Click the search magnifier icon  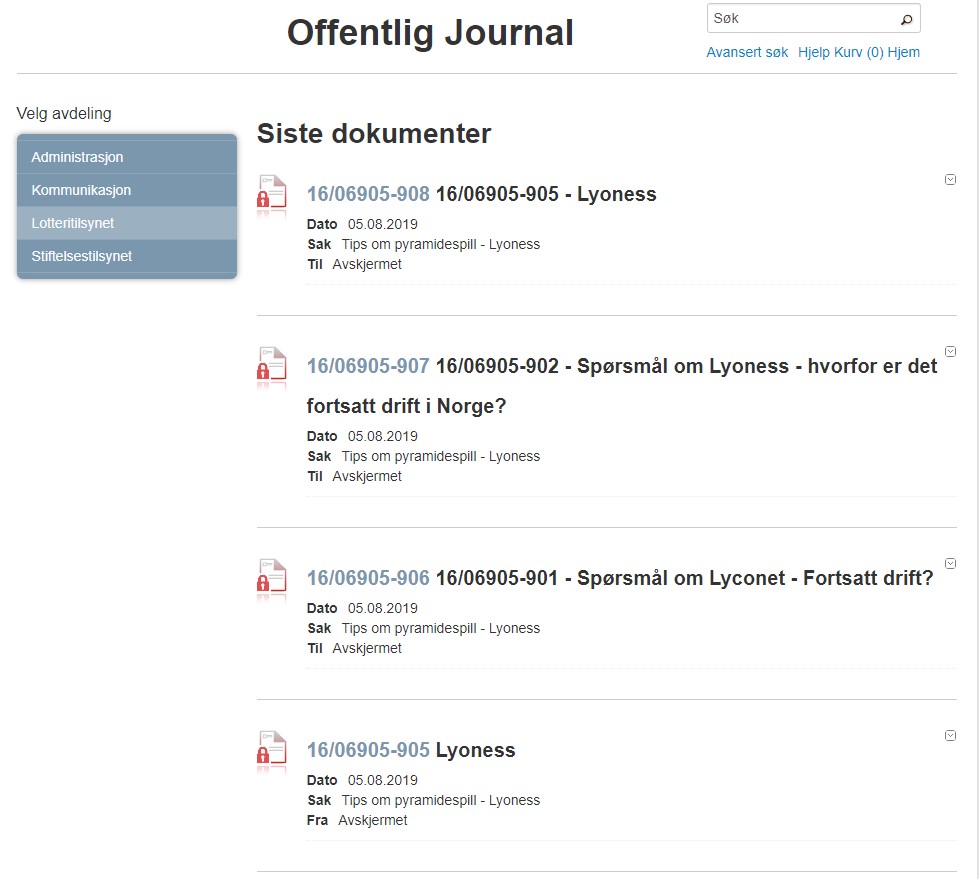(x=907, y=19)
